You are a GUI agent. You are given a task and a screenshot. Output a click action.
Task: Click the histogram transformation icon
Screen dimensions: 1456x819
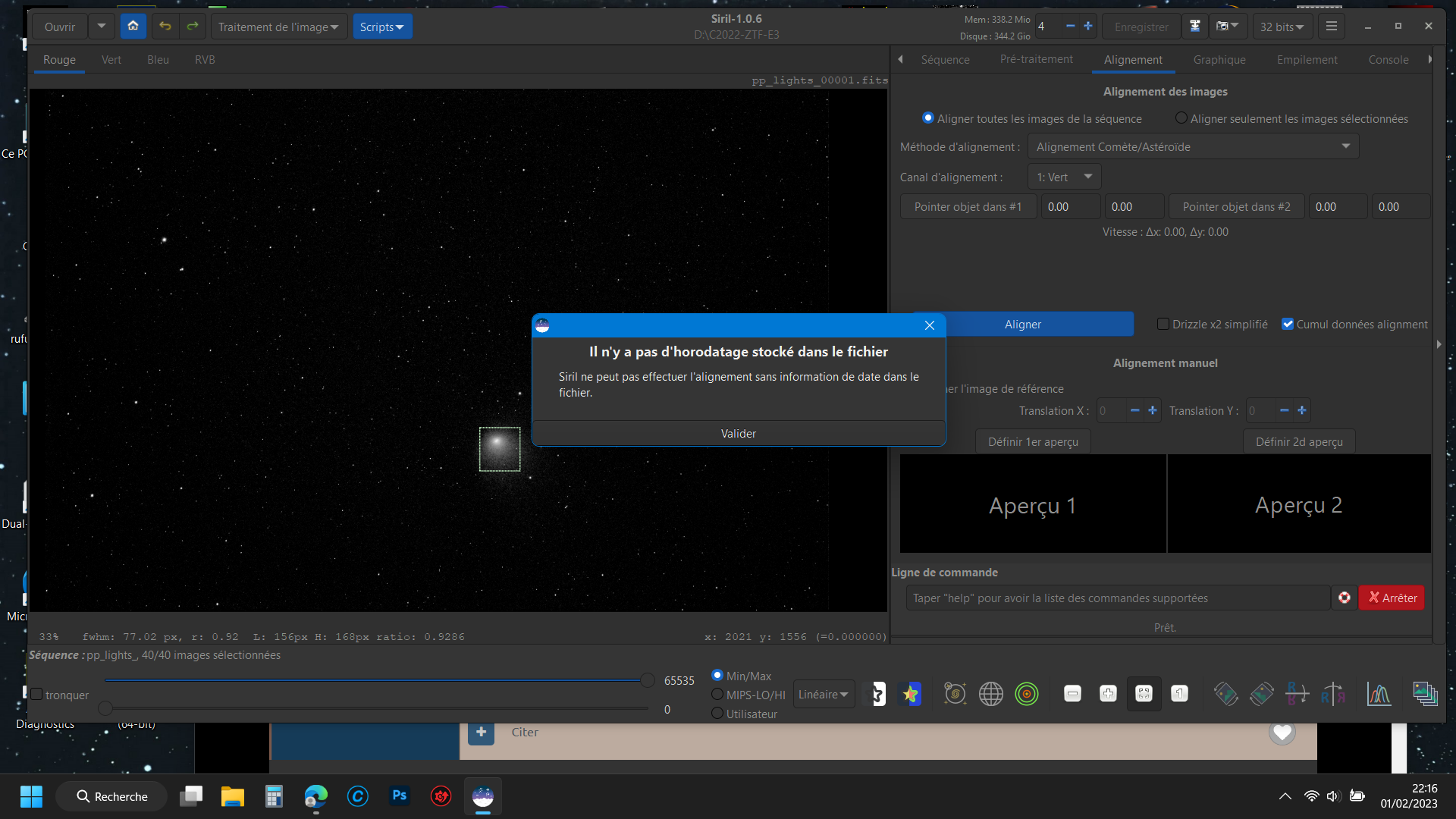[x=1378, y=694]
